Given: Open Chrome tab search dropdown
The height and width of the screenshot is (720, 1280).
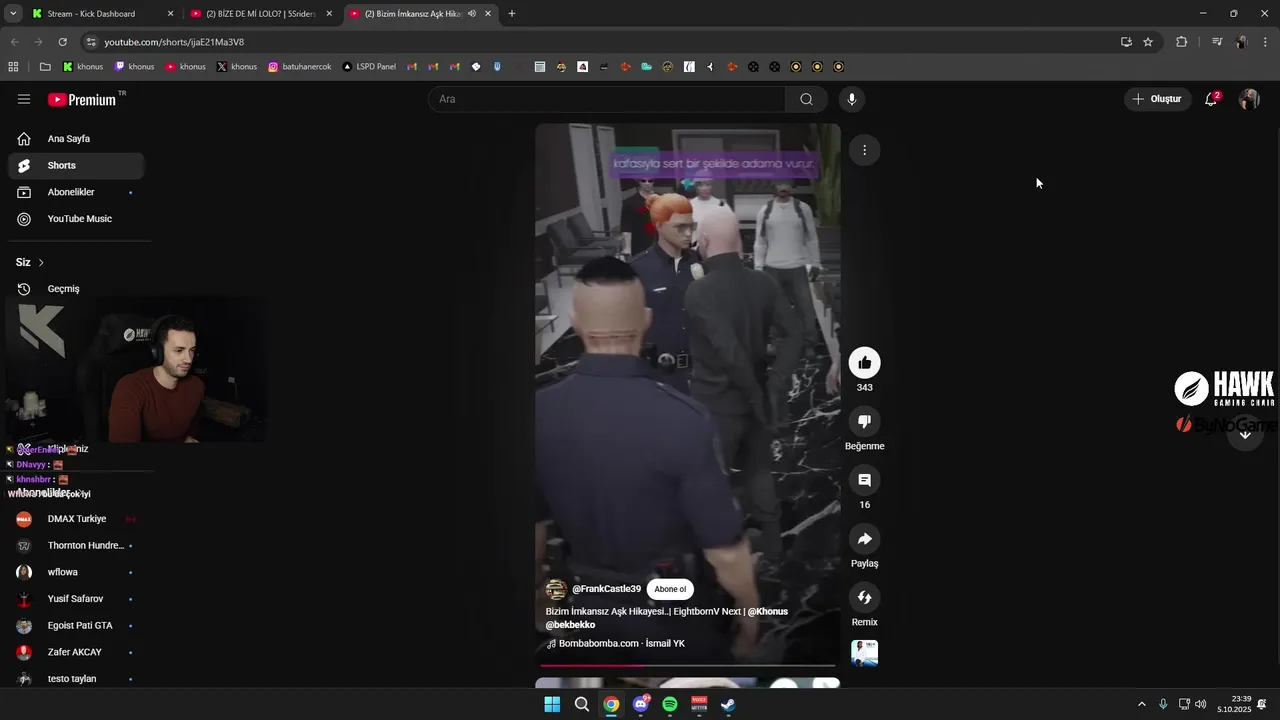Looking at the screenshot, I should tap(12, 14).
